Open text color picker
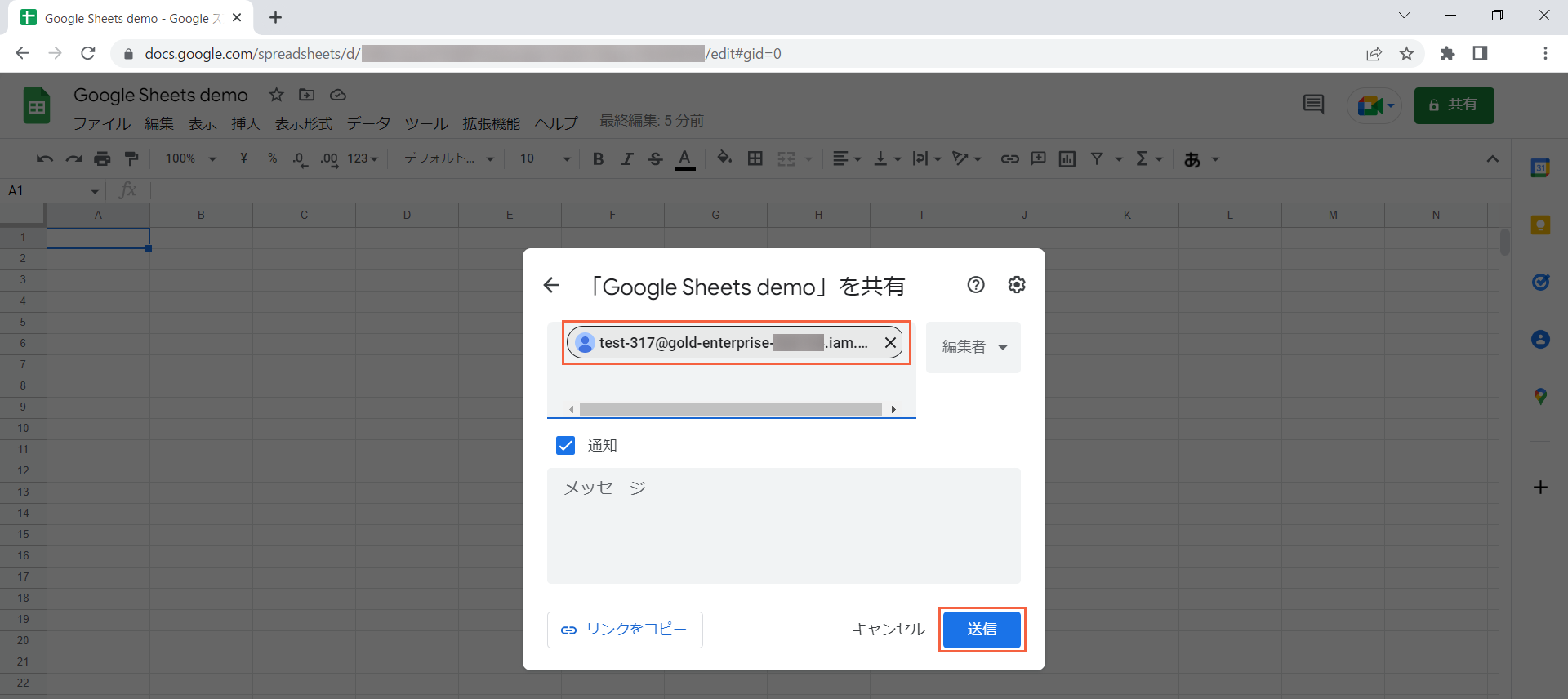The width and height of the screenshot is (1568, 699). [685, 159]
